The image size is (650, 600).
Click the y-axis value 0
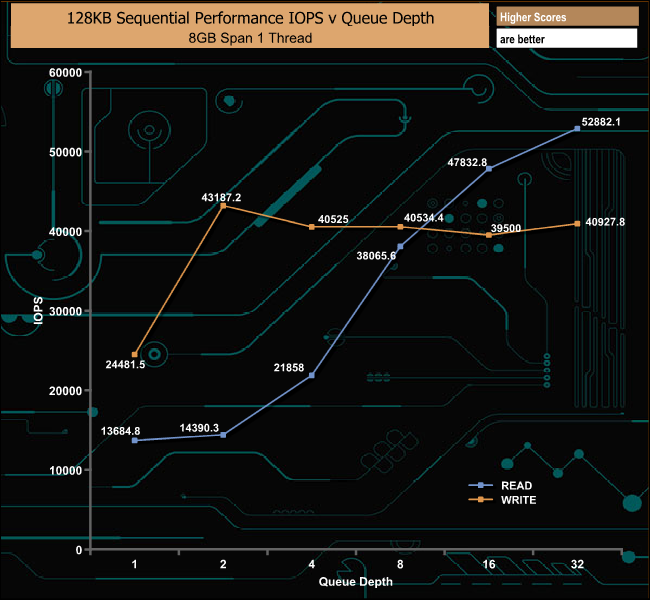pos(79,550)
